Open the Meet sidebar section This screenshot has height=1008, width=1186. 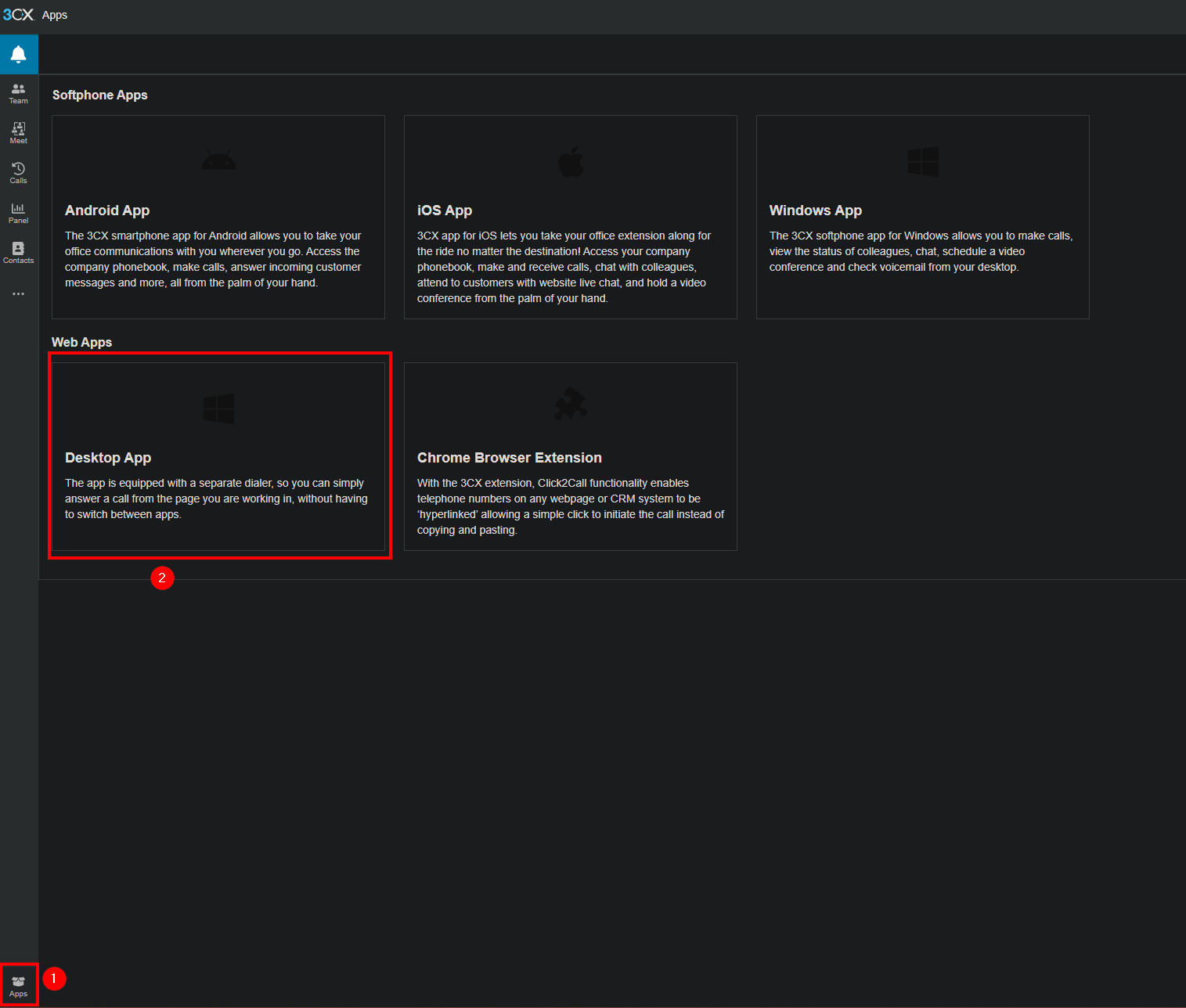click(19, 133)
